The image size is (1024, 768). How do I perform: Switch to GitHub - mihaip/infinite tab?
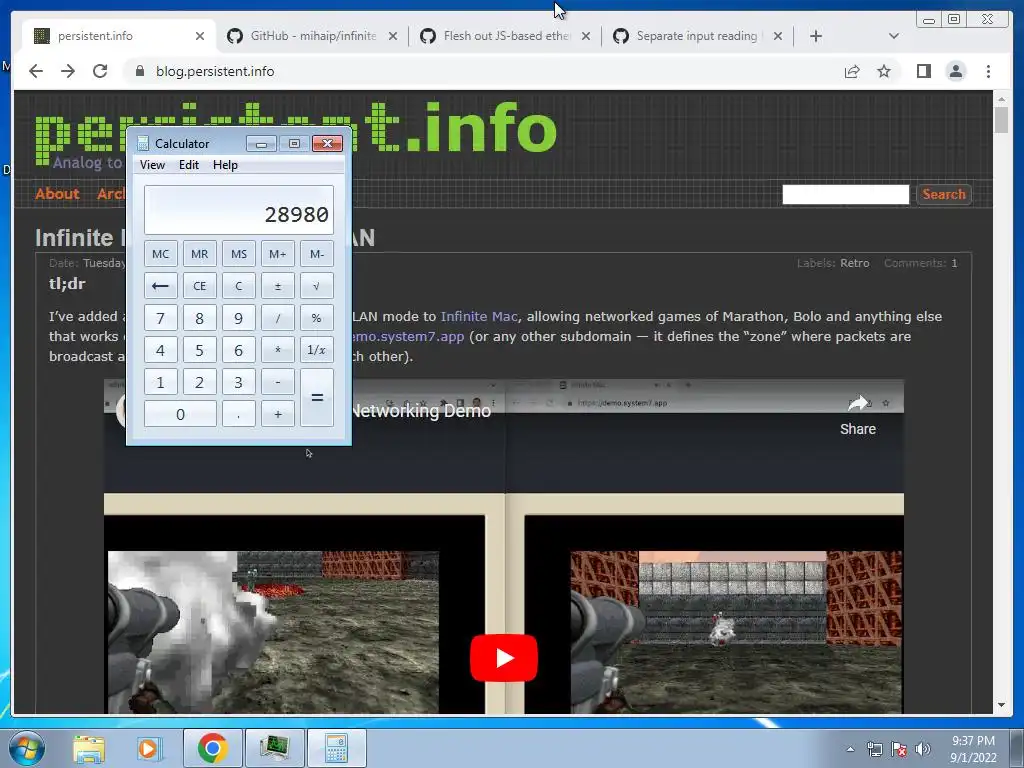tap(312, 36)
